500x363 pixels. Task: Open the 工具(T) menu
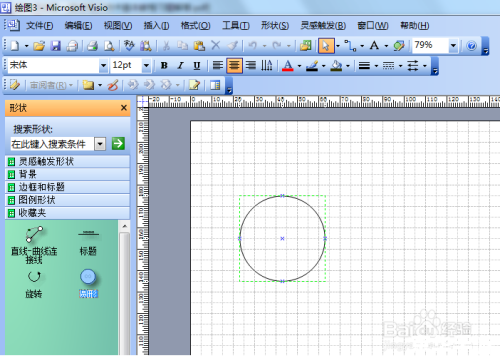pyautogui.click(x=236, y=26)
